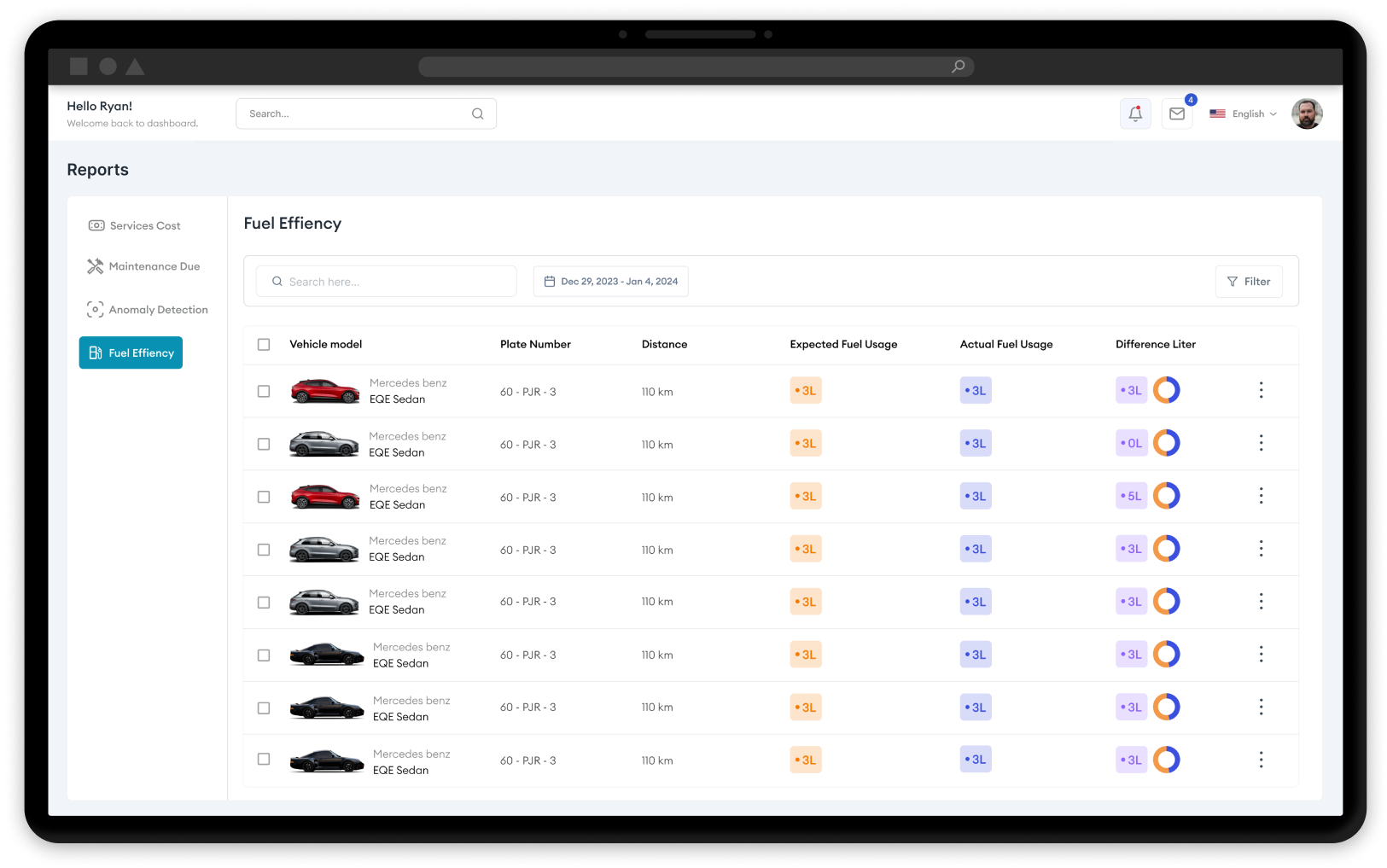The image size is (1387, 868).
Task: Open the notifications bell icon
Action: tap(1135, 114)
